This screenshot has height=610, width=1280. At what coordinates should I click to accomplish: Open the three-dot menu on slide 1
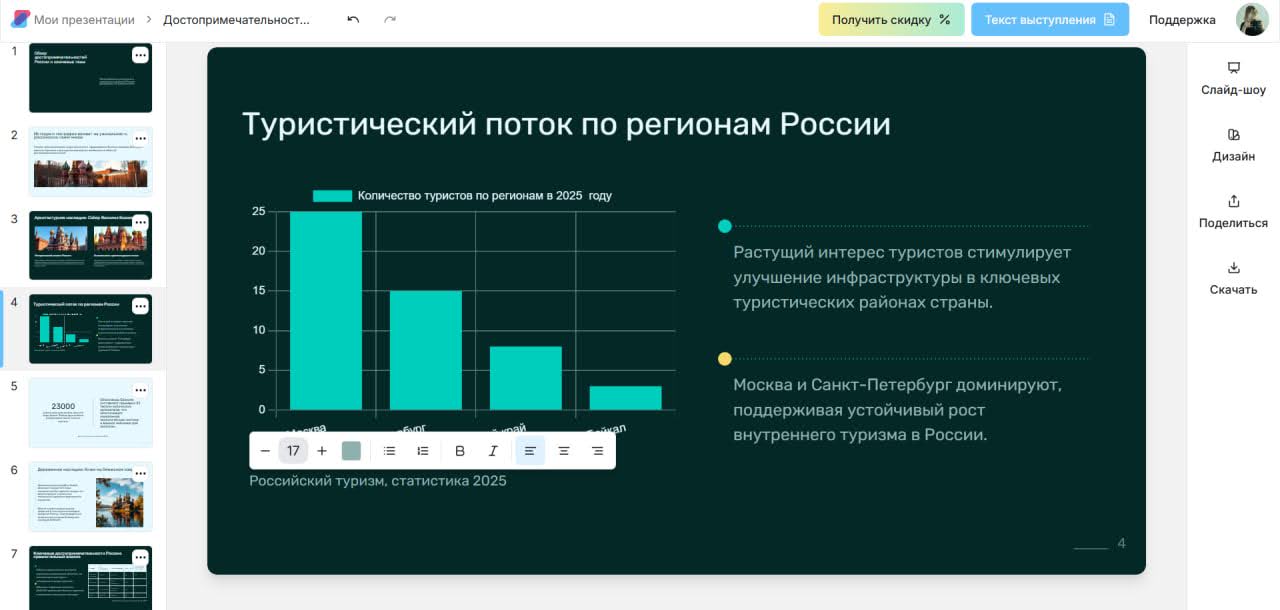coord(140,54)
